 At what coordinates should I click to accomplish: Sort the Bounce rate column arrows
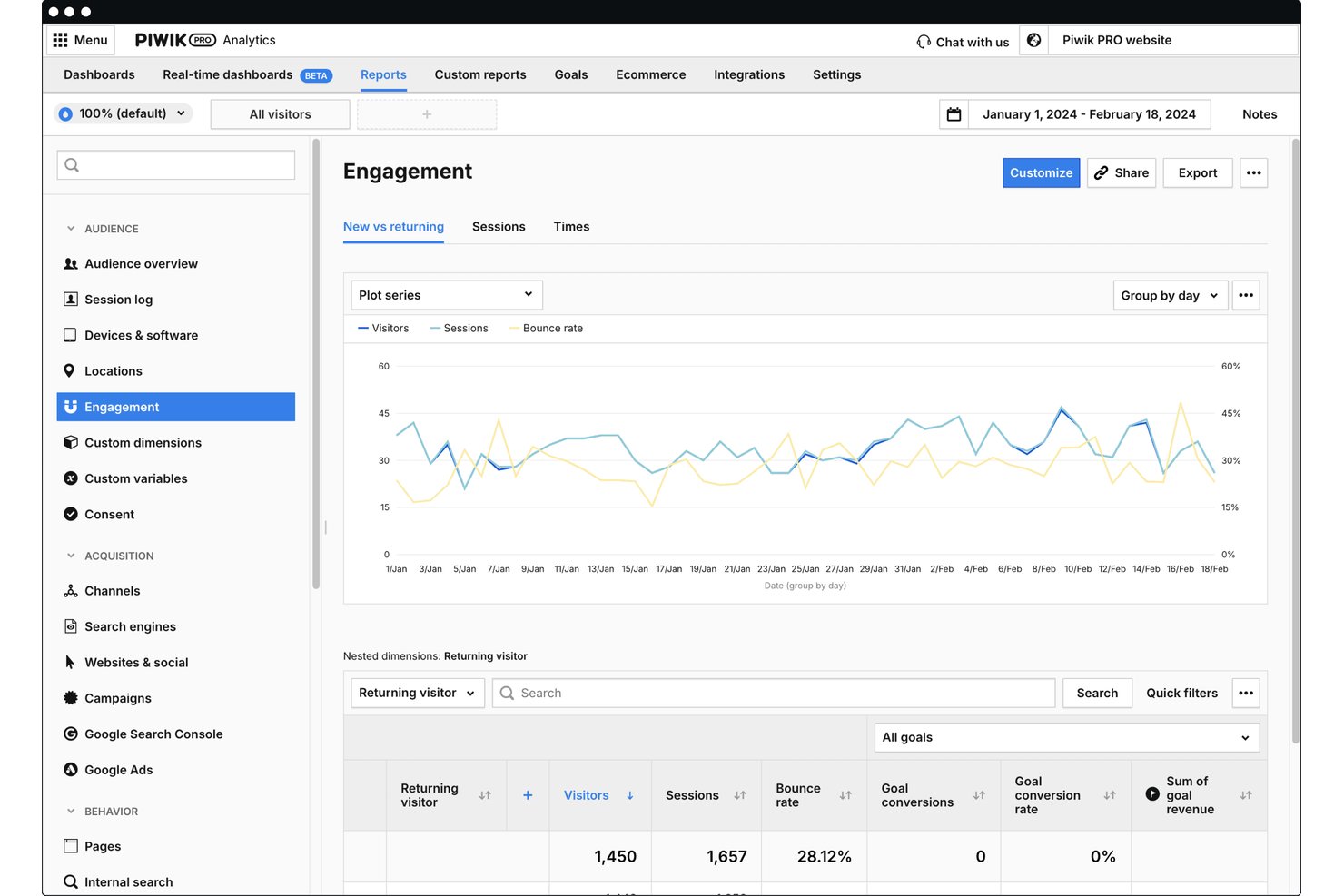coord(845,795)
